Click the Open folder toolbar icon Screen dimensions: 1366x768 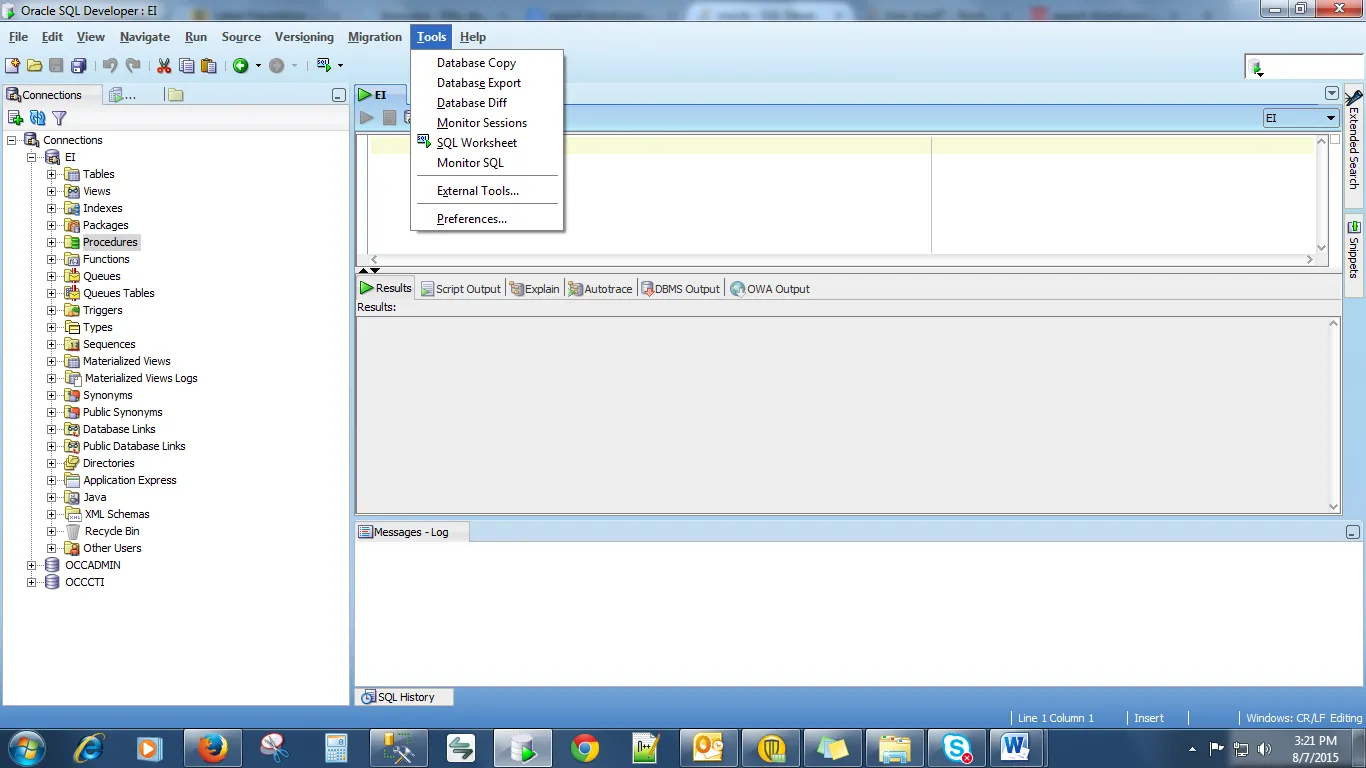pyautogui.click(x=34, y=66)
